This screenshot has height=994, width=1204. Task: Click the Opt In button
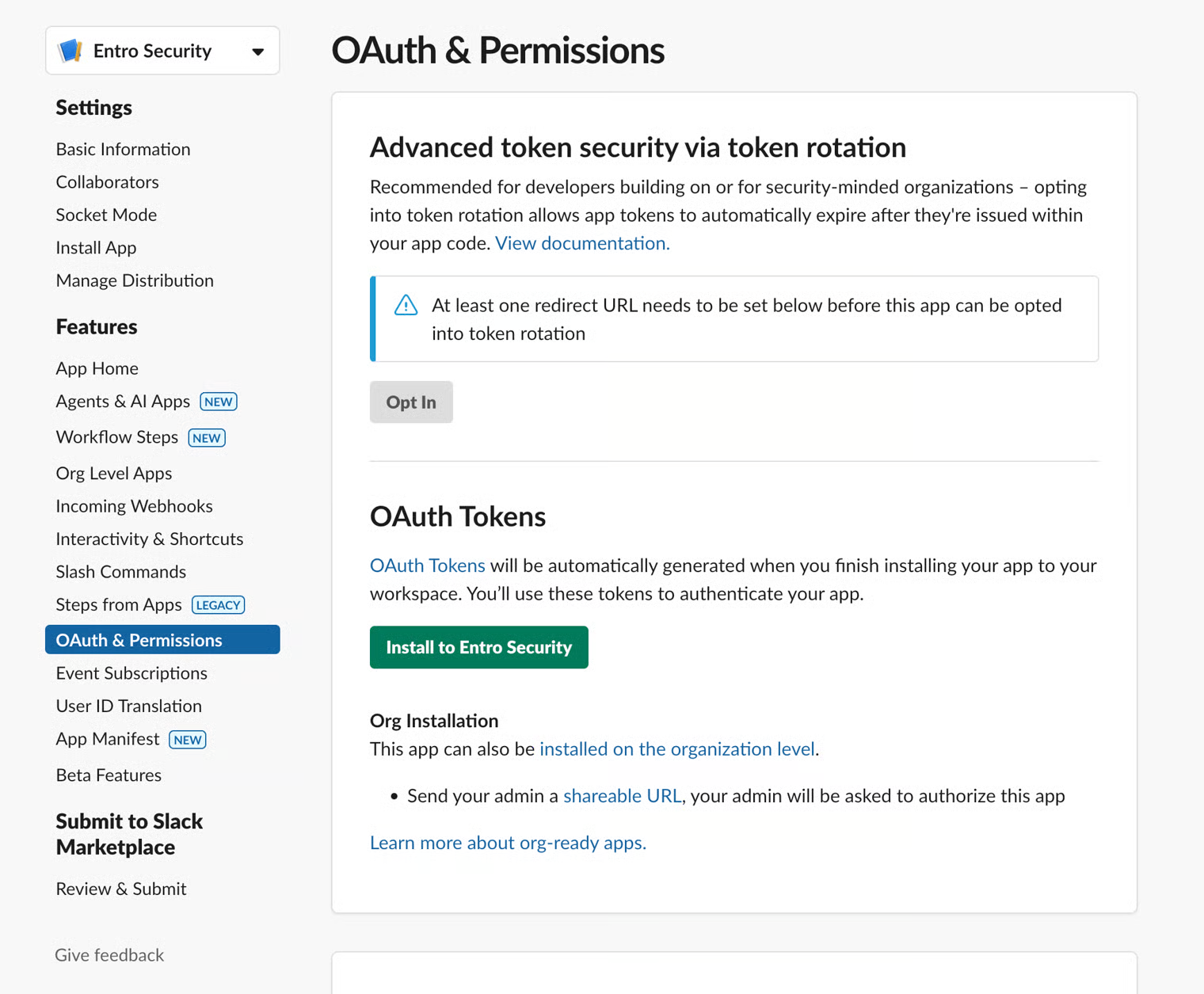click(x=411, y=402)
